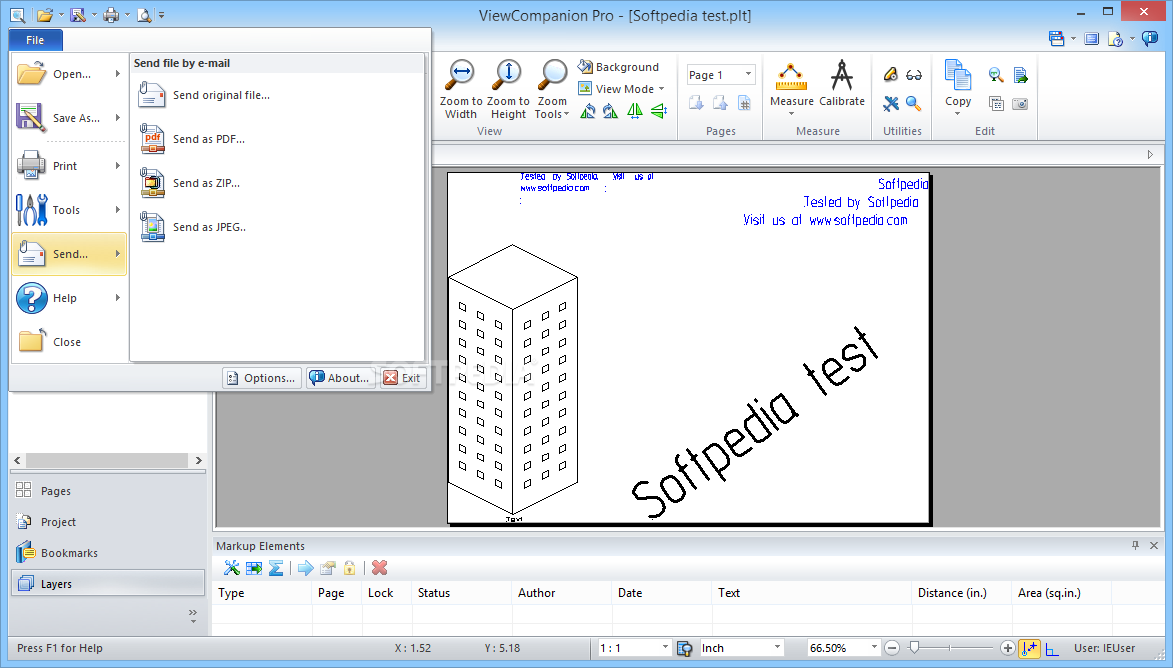Open the Bookmarks side panel
1173x668 pixels.
point(108,553)
